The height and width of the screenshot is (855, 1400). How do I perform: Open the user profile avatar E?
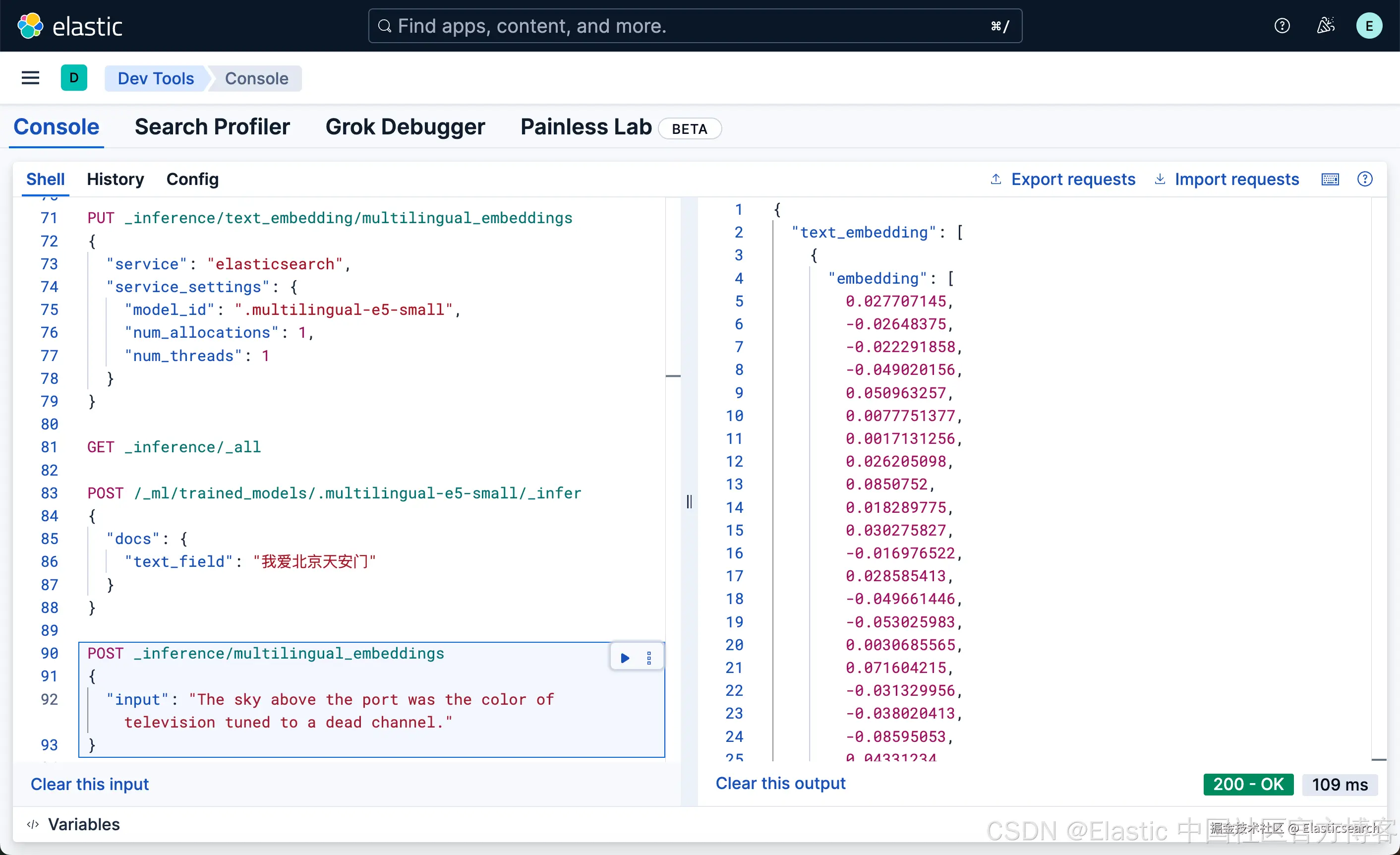(1369, 26)
